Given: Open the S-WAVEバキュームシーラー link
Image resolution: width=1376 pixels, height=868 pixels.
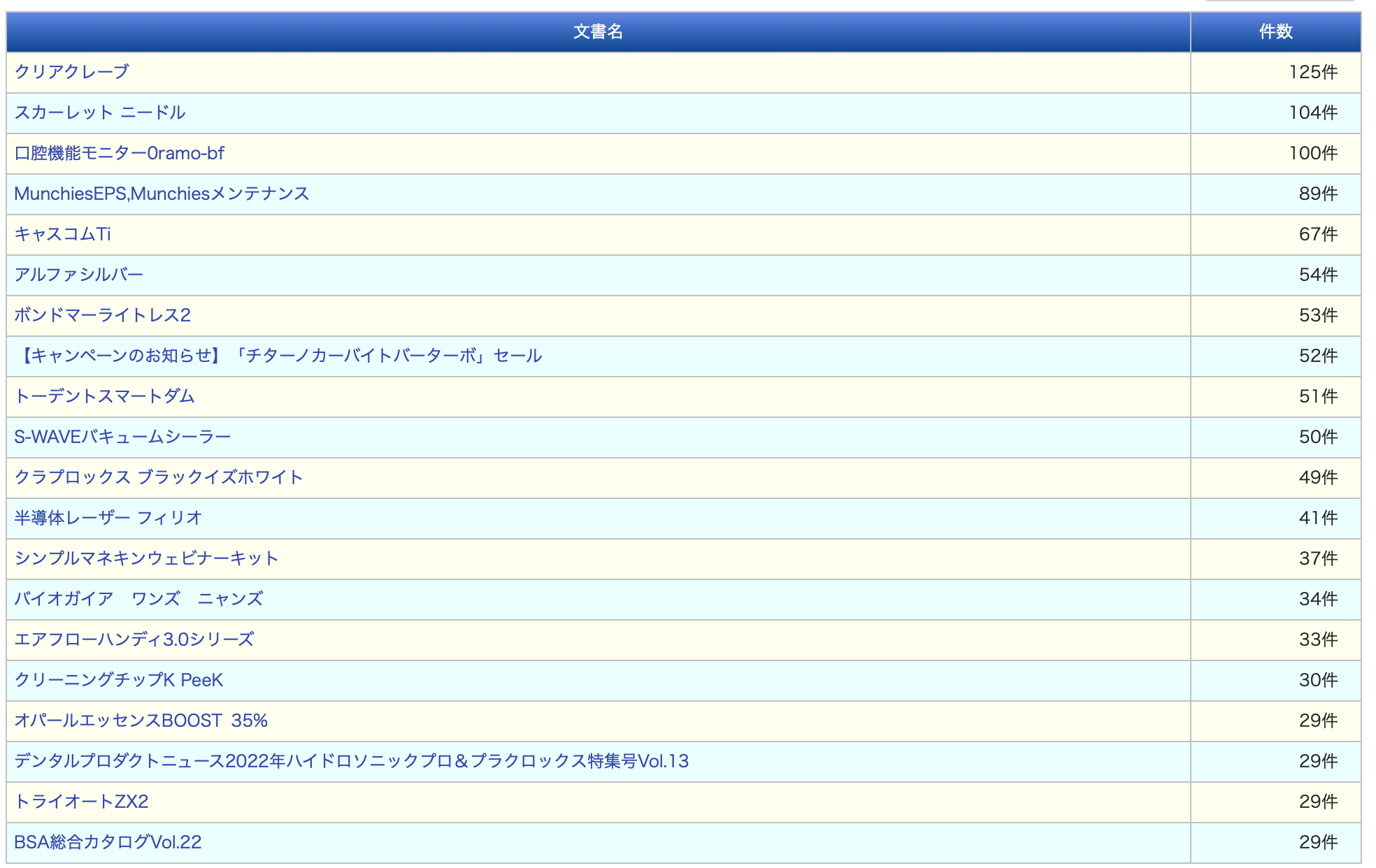Looking at the screenshot, I should (x=122, y=437).
